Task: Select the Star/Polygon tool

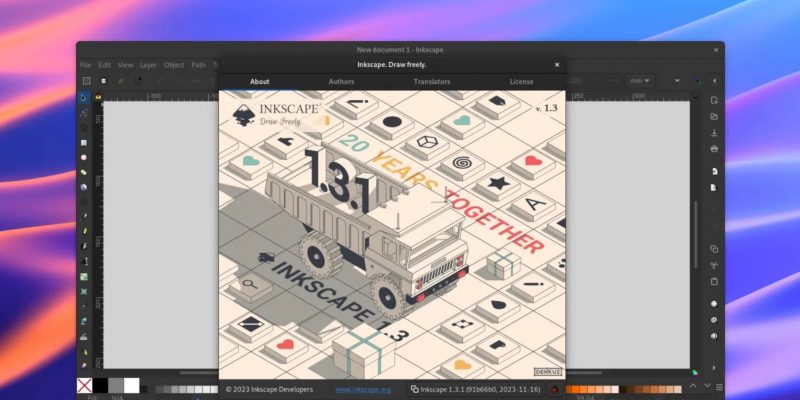Action: (84, 172)
